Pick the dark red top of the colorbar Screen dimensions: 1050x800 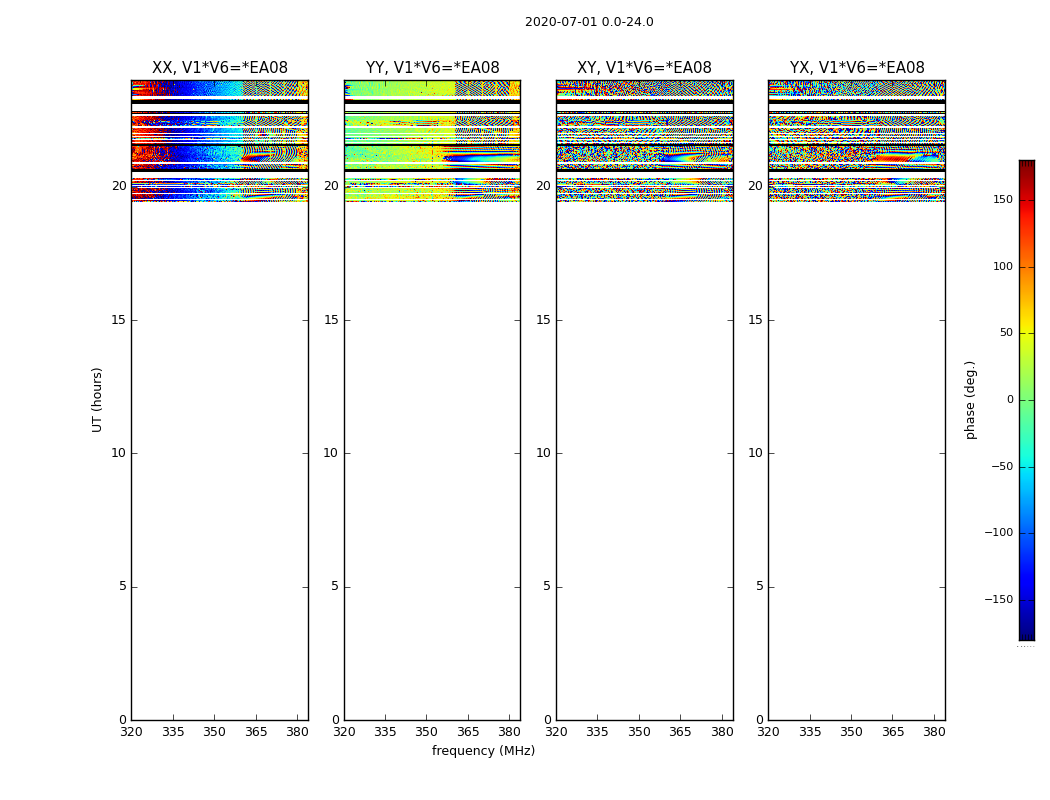click(x=1026, y=166)
